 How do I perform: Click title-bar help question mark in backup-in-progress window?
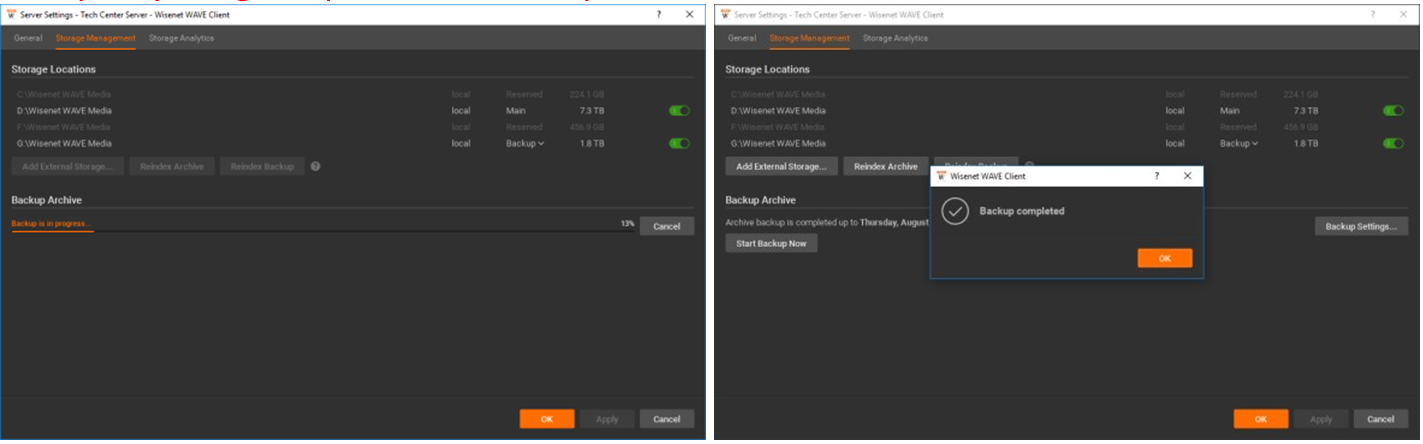[659, 14]
